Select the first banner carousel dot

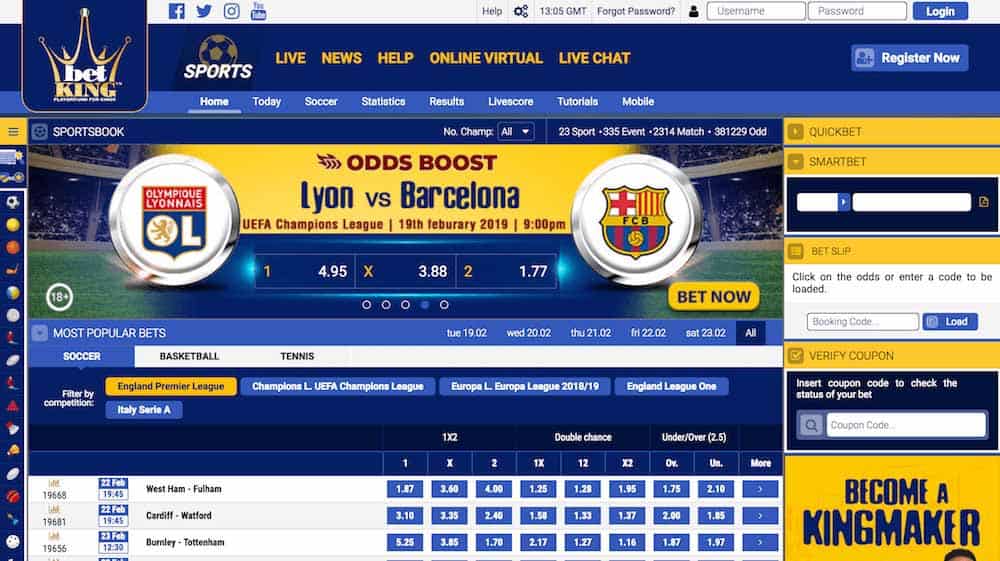[x=366, y=305]
